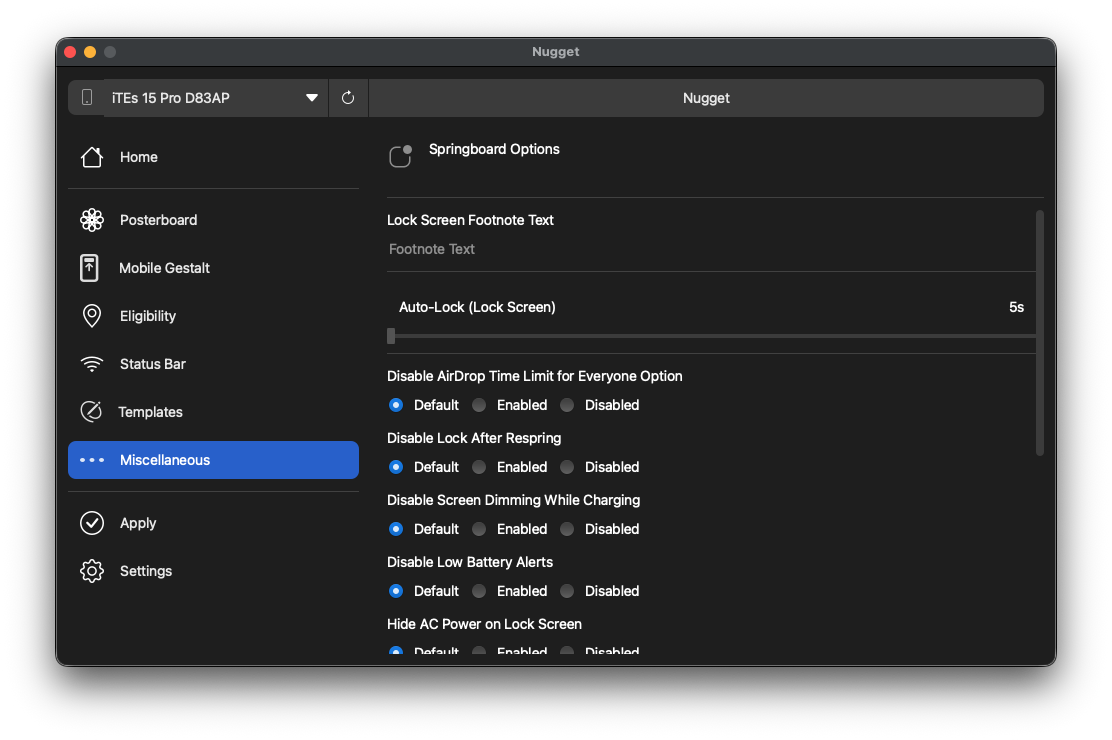Switch to the Miscellaneous section
The width and height of the screenshot is (1112, 740).
pyautogui.click(x=213, y=460)
